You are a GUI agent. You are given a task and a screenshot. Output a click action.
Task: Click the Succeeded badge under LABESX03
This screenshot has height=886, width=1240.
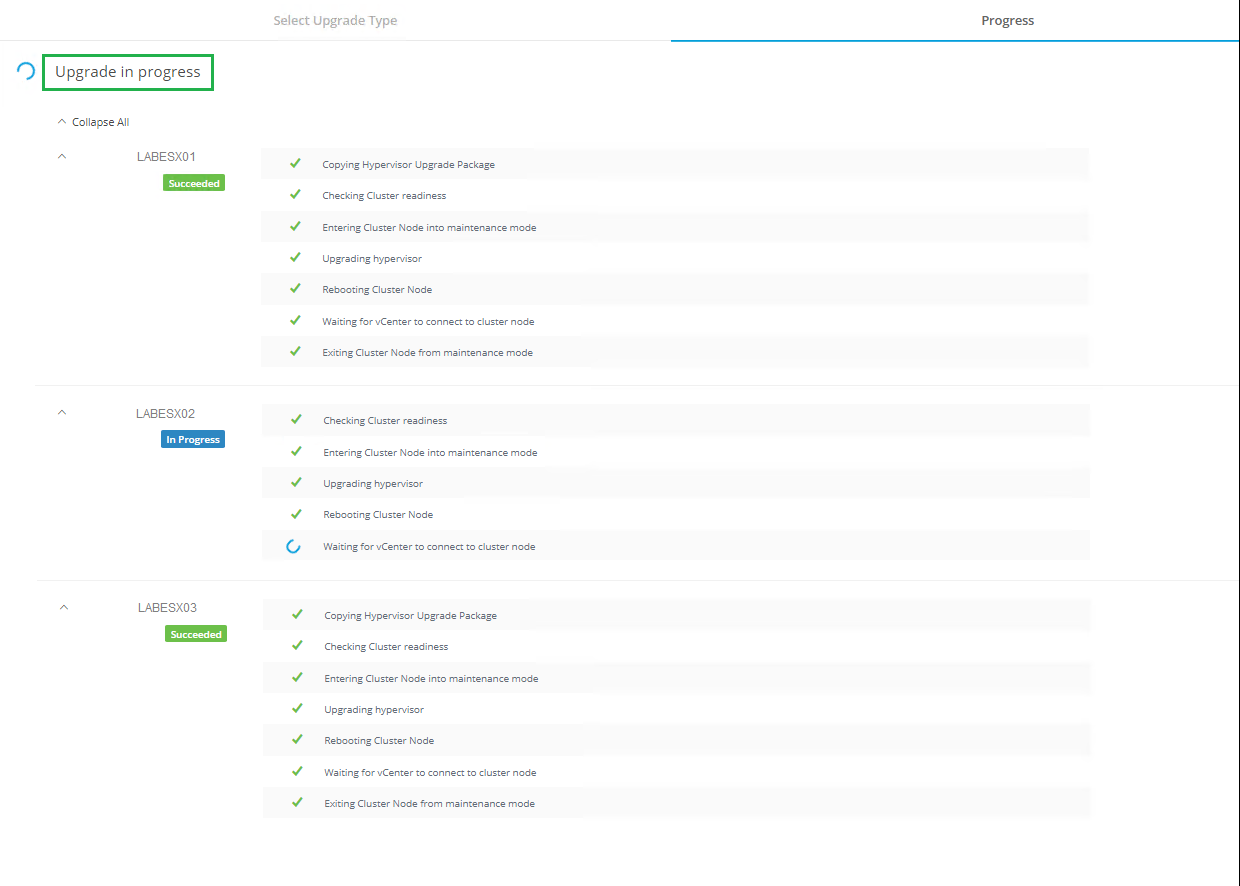[196, 634]
